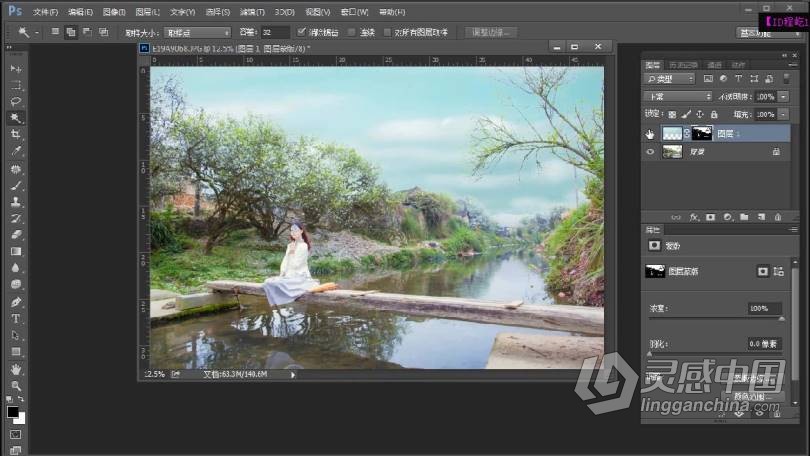This screenshot has width=810, height=456.
Task: Open layer filter type dropdown
Action: pyautogui.click(x=669, y=79)
